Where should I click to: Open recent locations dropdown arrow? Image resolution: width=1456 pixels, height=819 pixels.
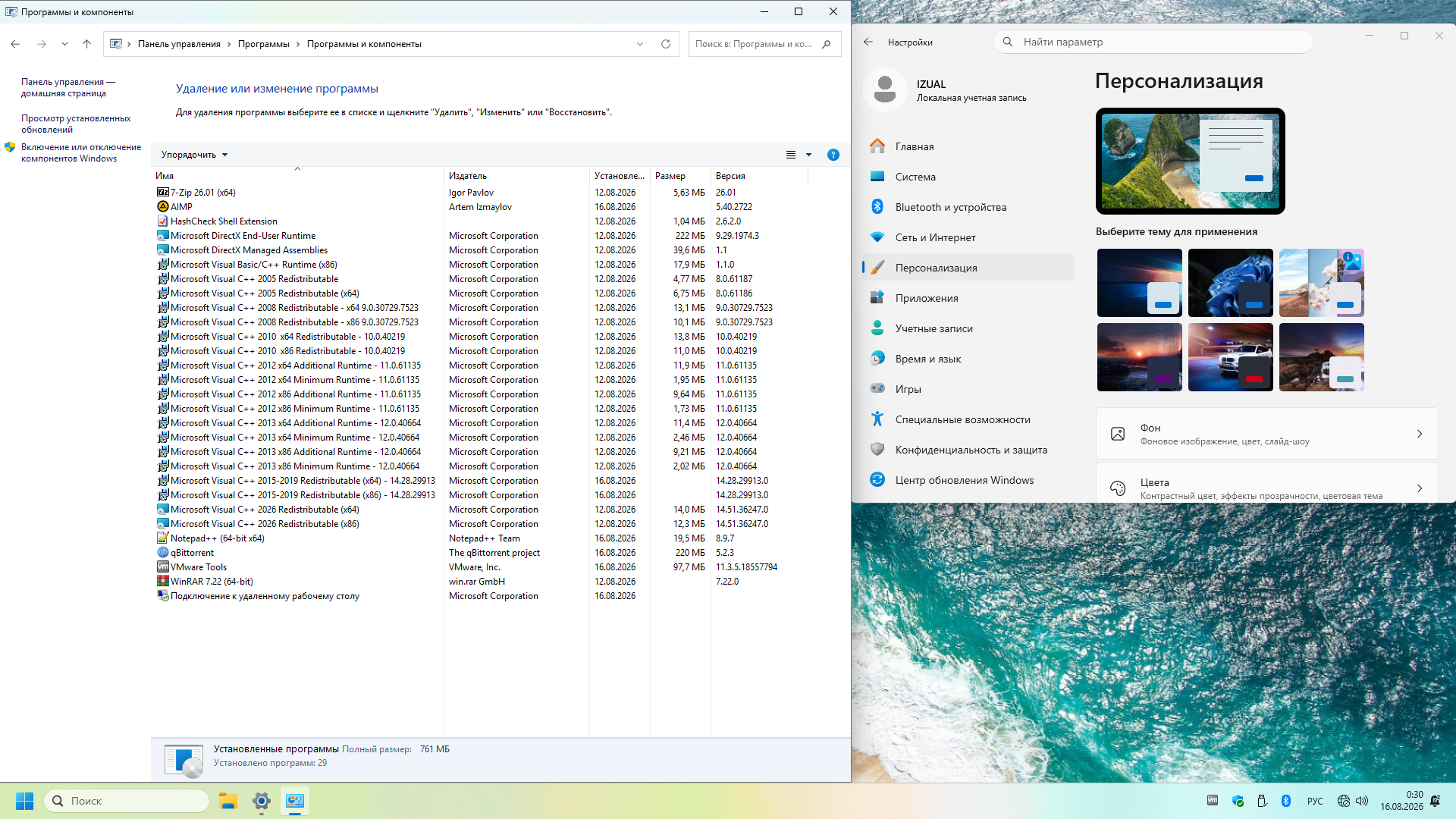click(64, 44)
